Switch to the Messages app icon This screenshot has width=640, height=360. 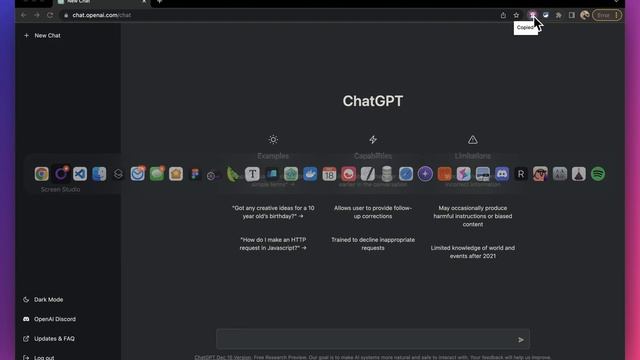tap(157, 174)
